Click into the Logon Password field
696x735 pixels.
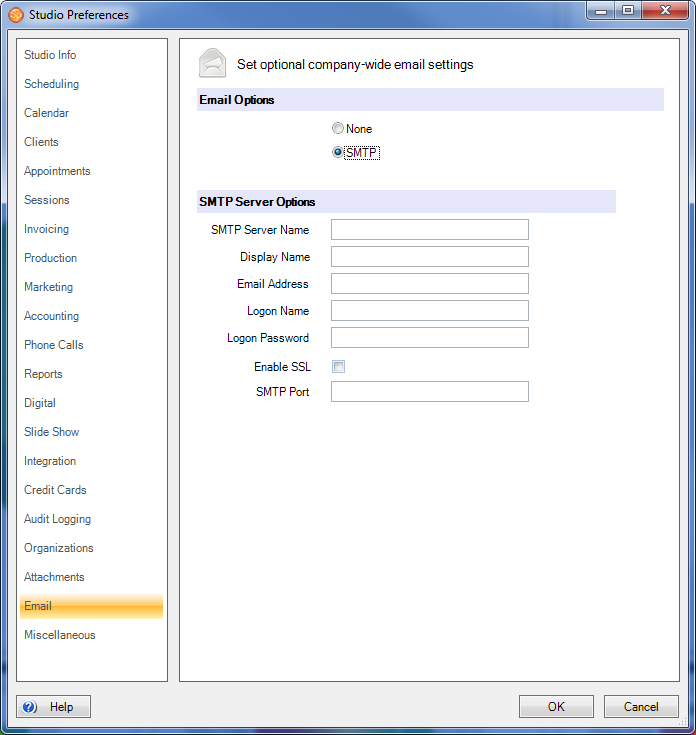429,338
